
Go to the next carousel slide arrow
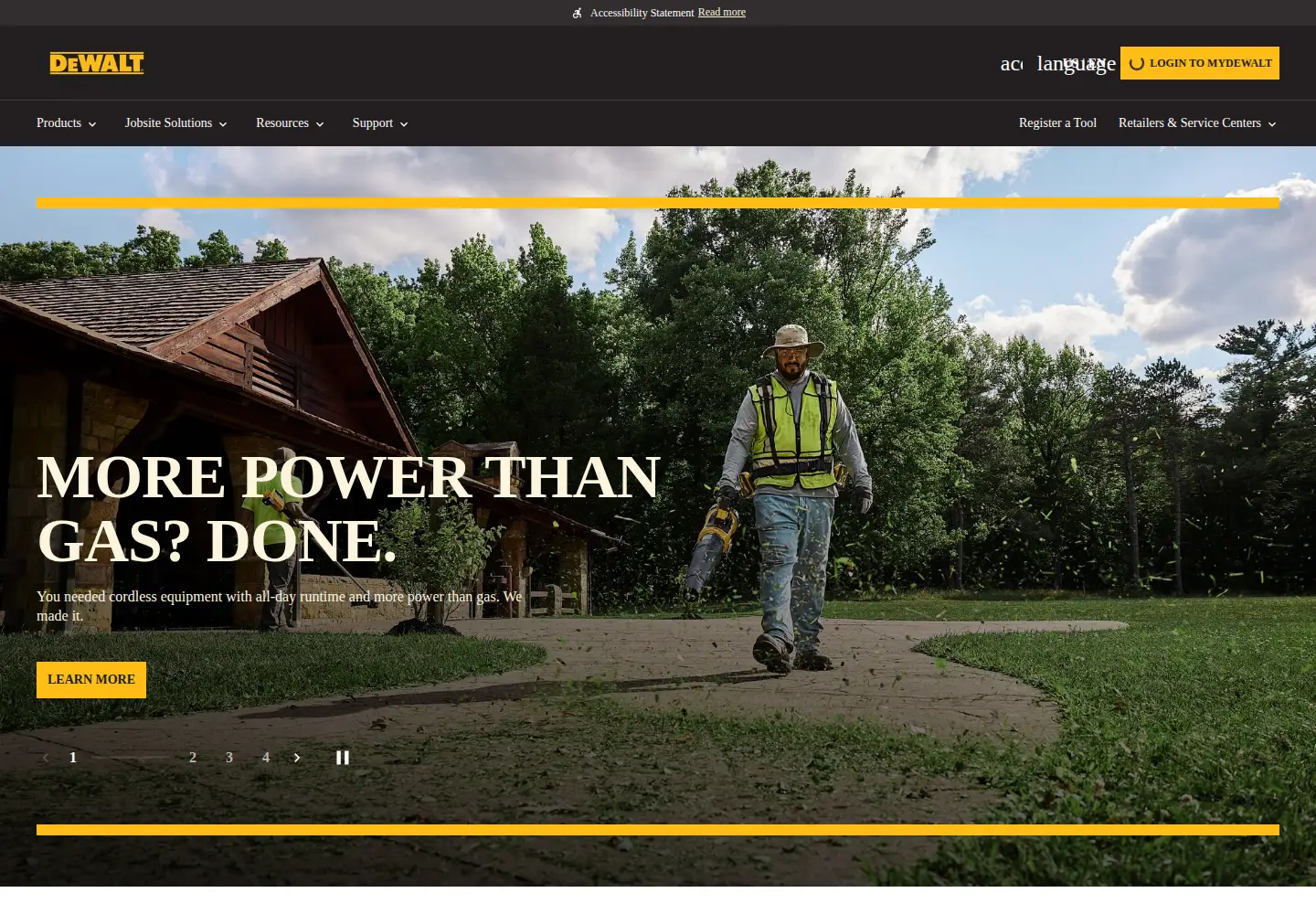point(297,758)
